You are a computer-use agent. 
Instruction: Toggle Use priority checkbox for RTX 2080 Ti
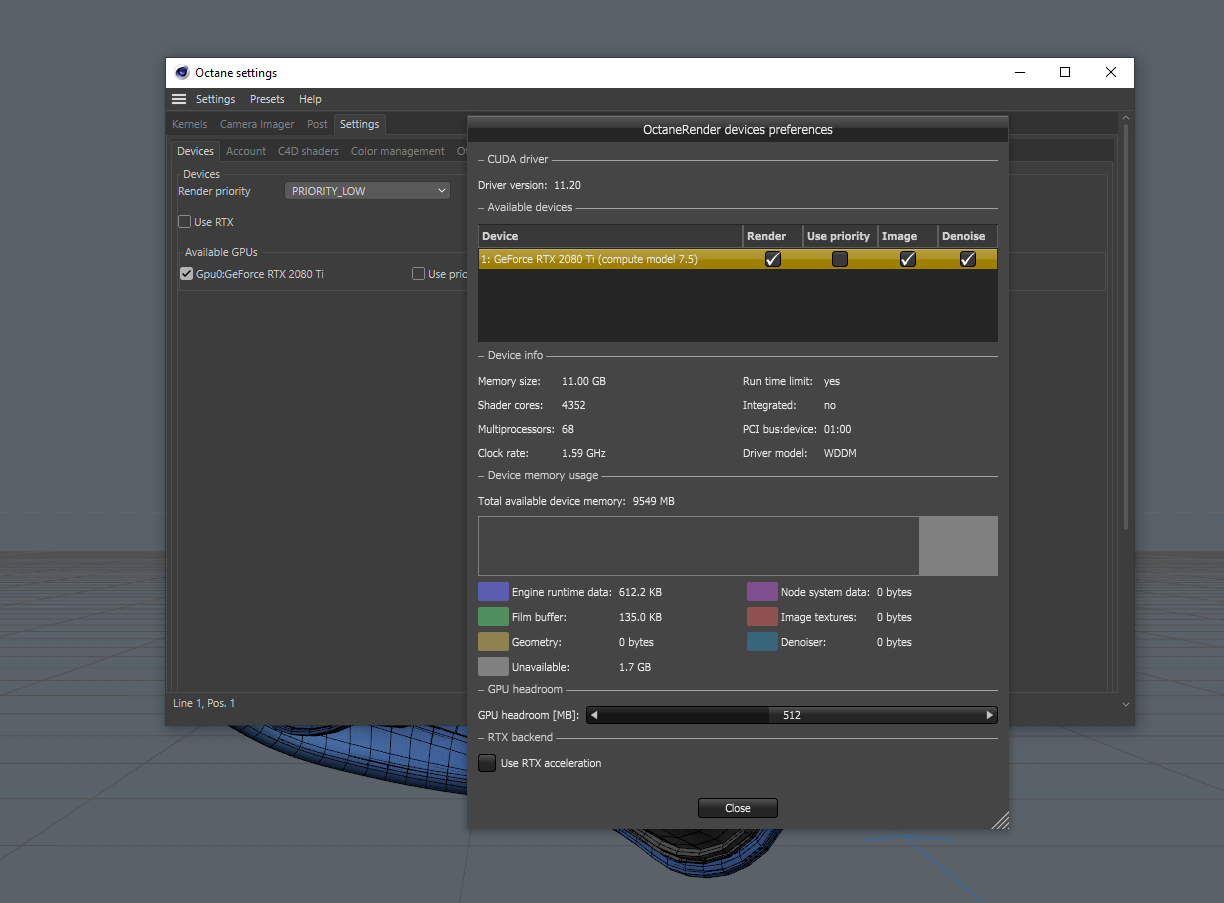840,259
